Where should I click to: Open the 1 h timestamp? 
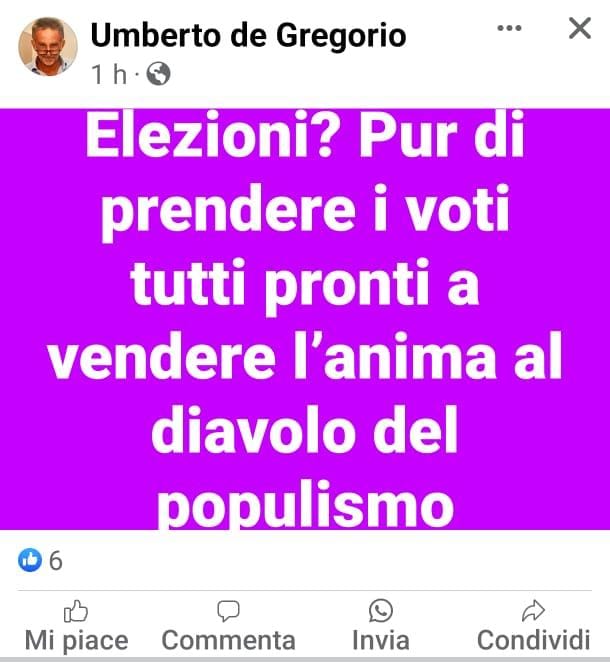point(109,74)
